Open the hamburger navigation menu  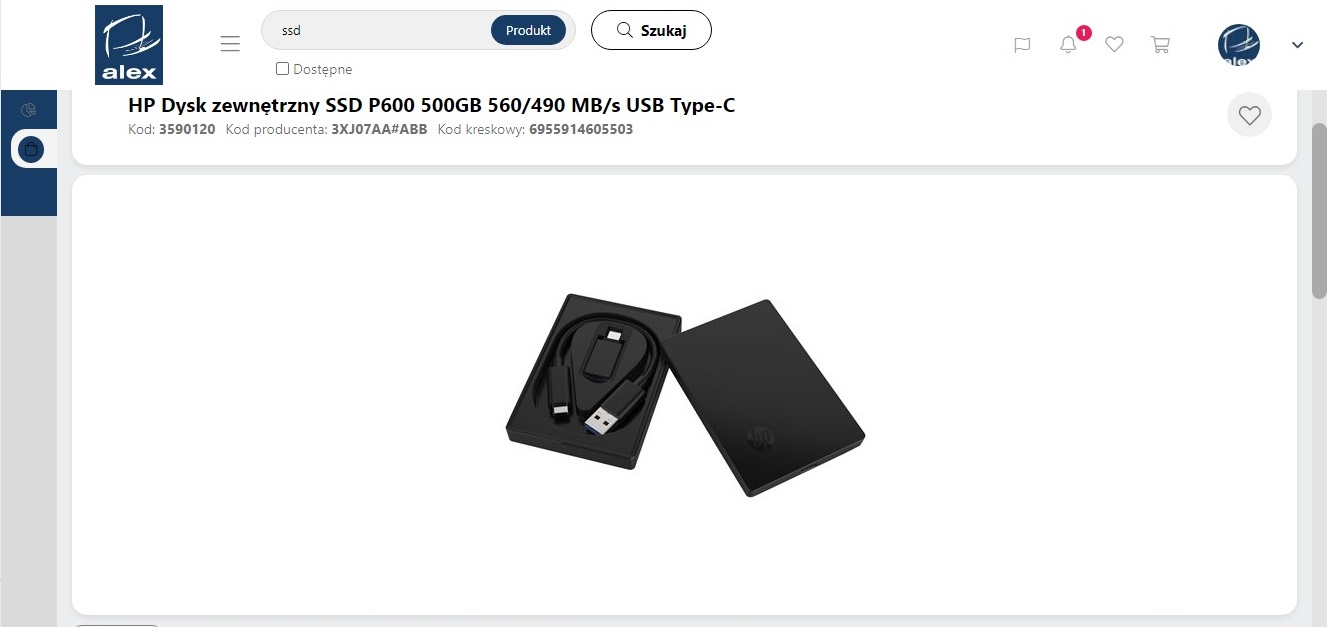coord(230,44)
